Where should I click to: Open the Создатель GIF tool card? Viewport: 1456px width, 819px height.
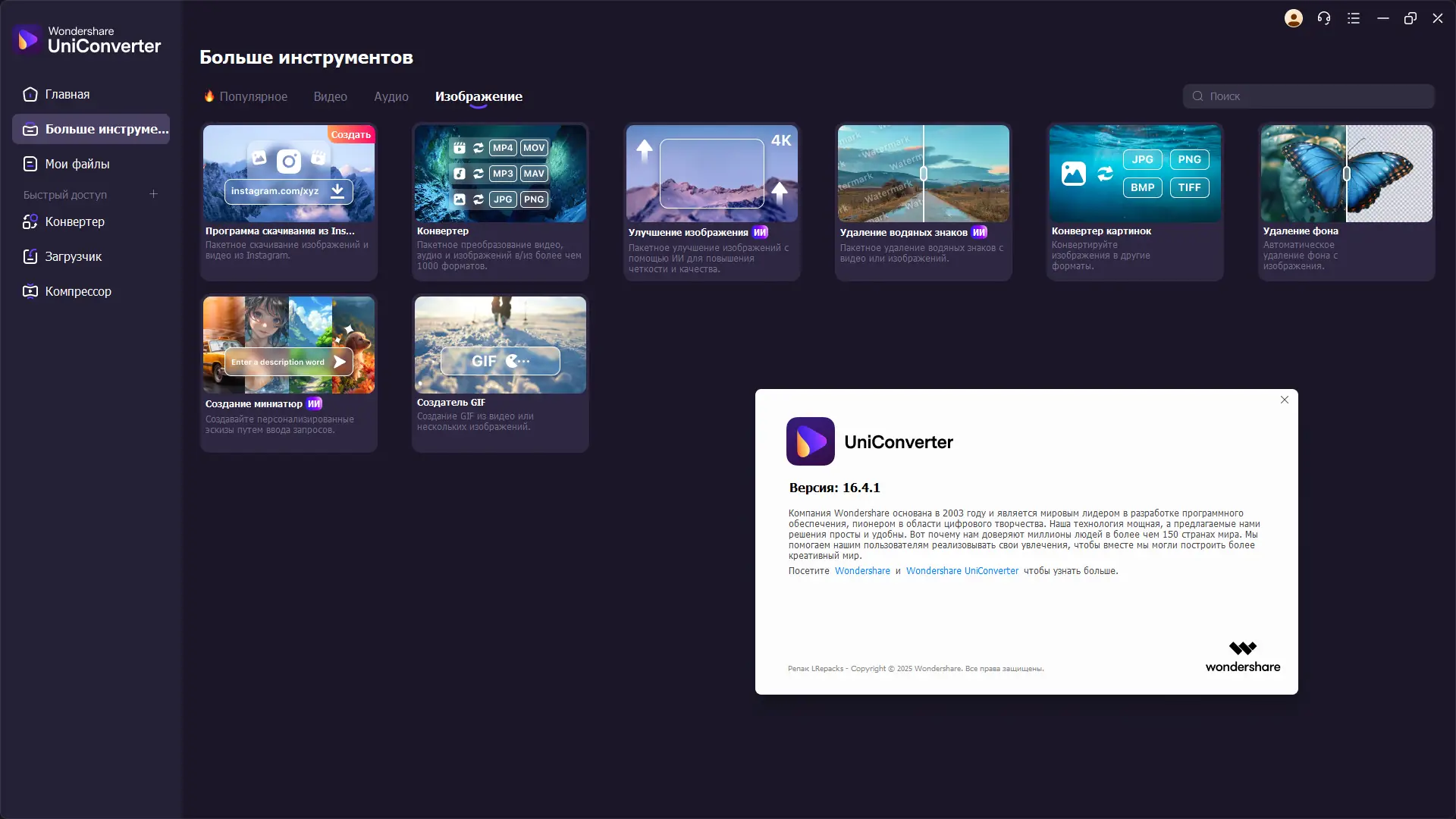click(500, 373)
